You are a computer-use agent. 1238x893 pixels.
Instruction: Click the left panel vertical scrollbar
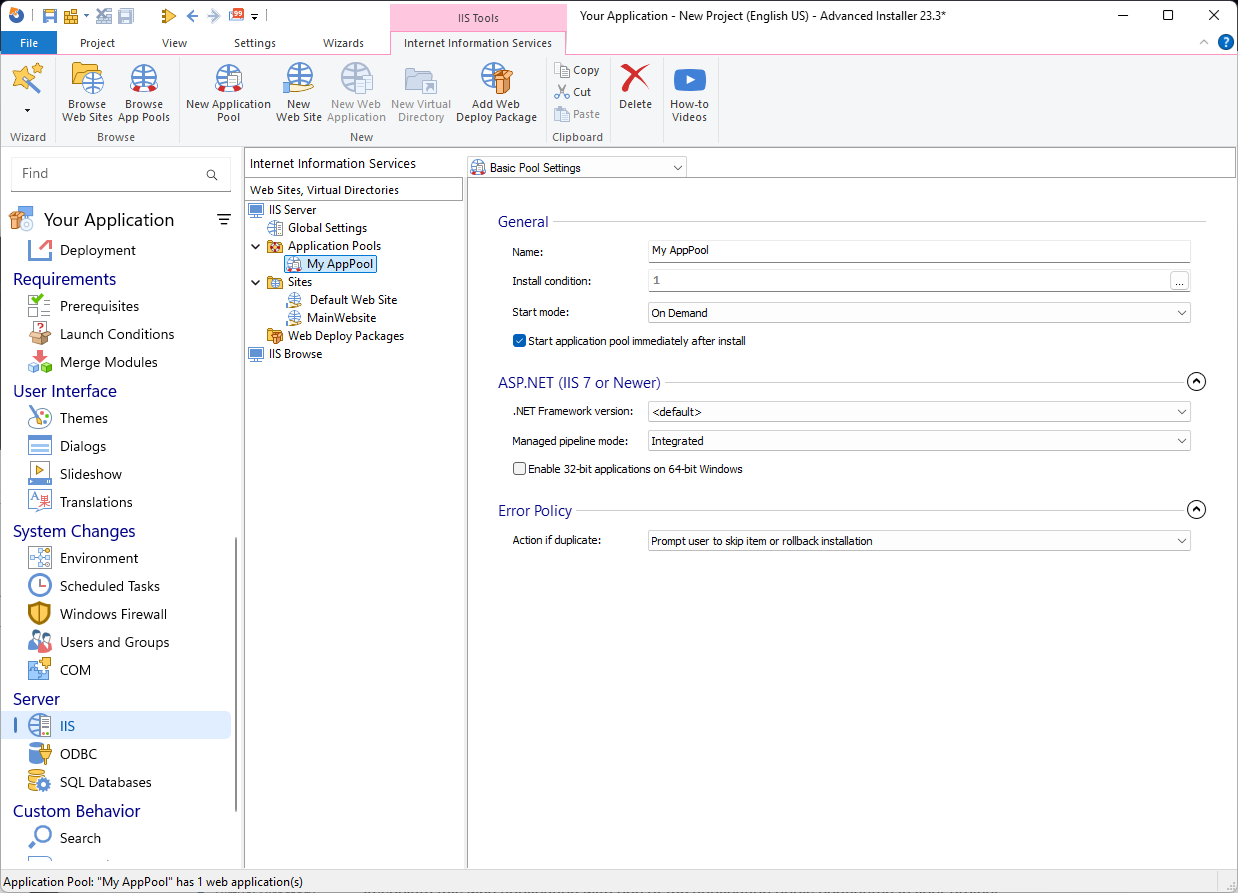point(236,675)
